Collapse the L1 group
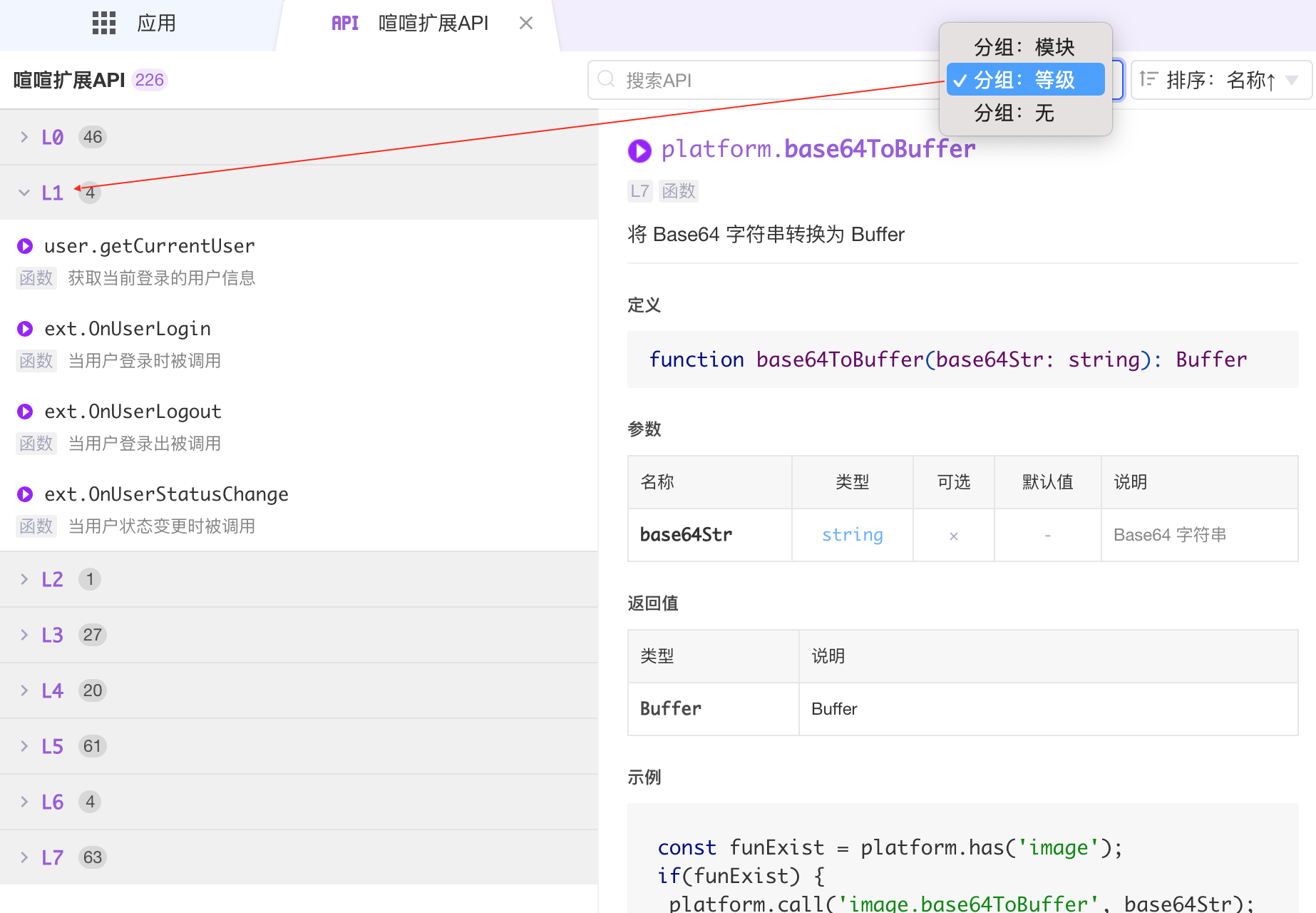This screenshot has width=1316, height=913. click(x=52, y=193)
